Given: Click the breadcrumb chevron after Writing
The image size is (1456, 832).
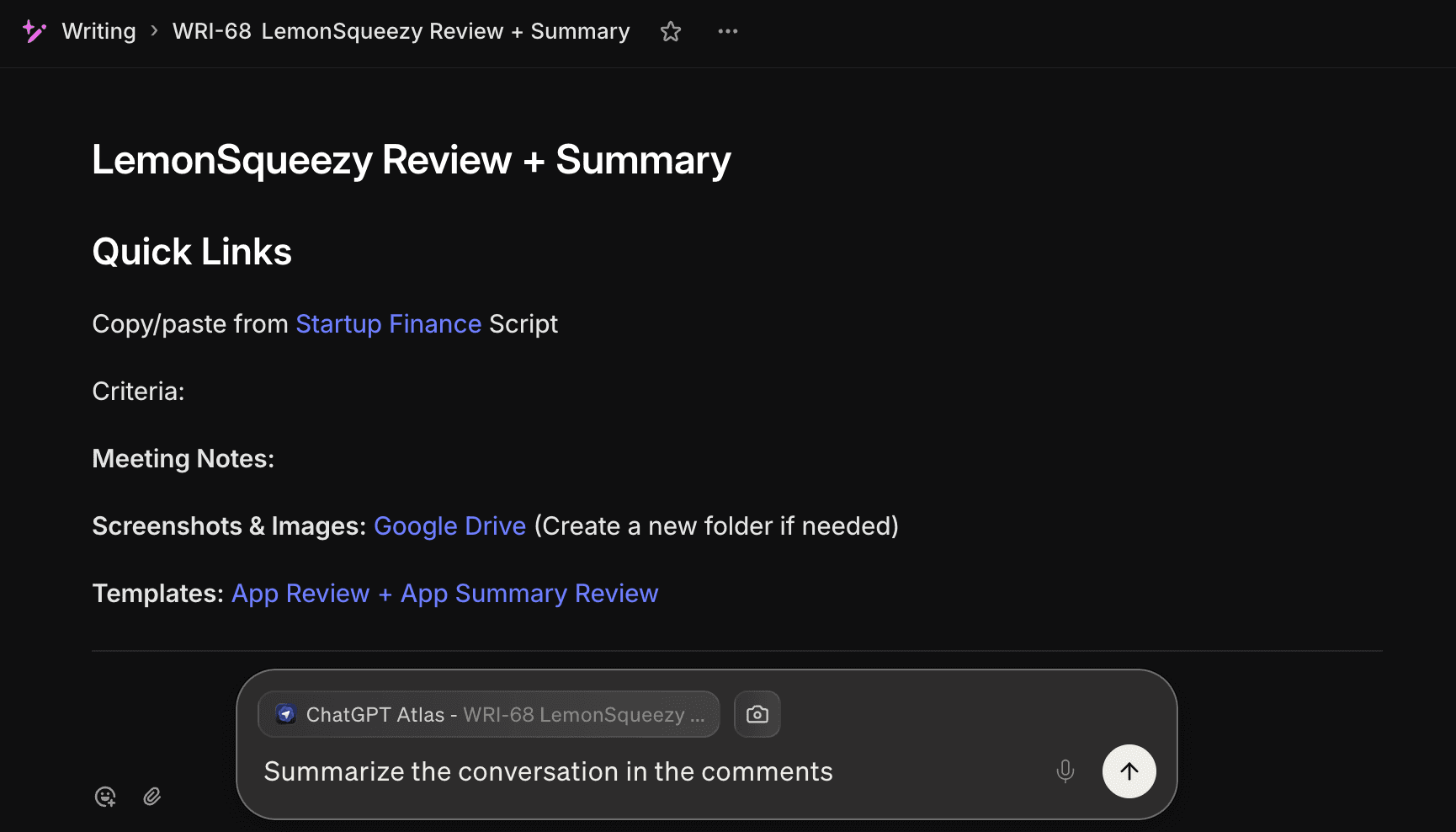Looking at the screenshot, I should coord(154,31).
